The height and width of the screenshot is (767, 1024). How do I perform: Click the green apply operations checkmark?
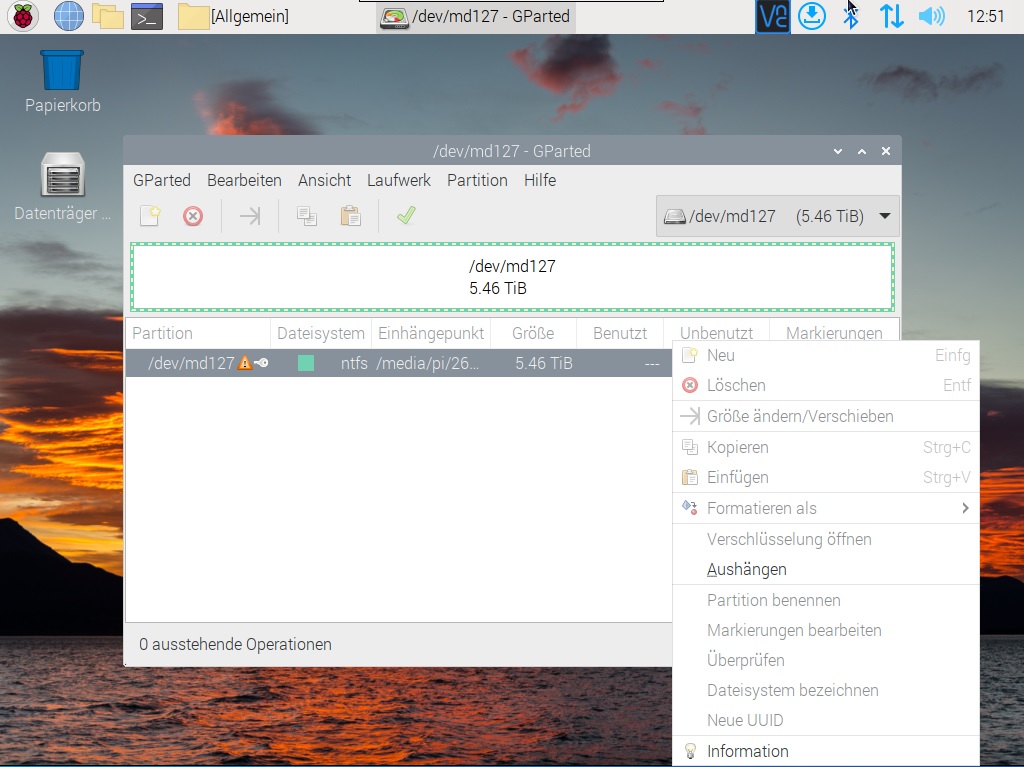point(406,215)
